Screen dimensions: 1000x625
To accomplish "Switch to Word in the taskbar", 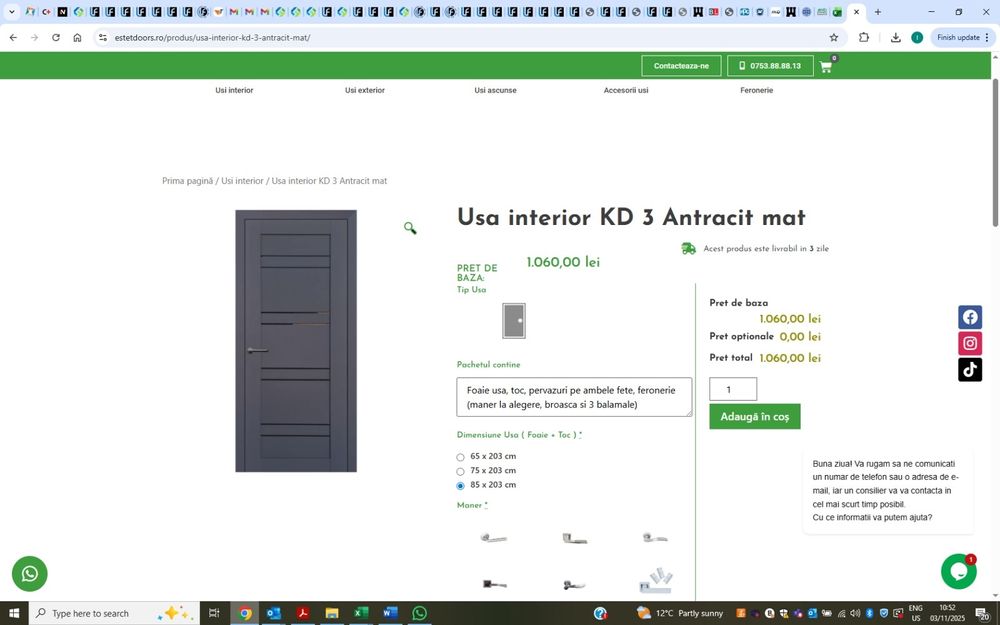I will [390, 613].
